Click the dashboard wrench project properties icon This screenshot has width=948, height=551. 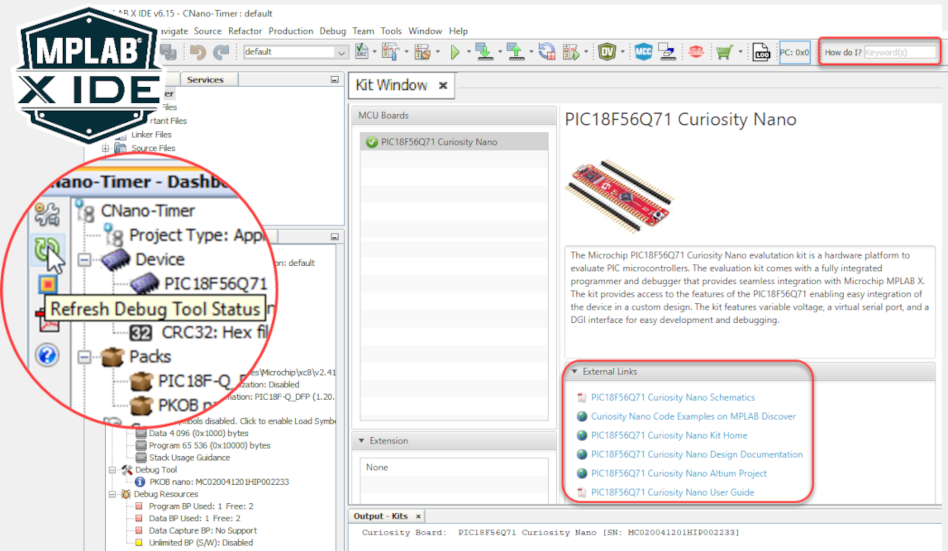pyautogui.click(x=46, y=213)
